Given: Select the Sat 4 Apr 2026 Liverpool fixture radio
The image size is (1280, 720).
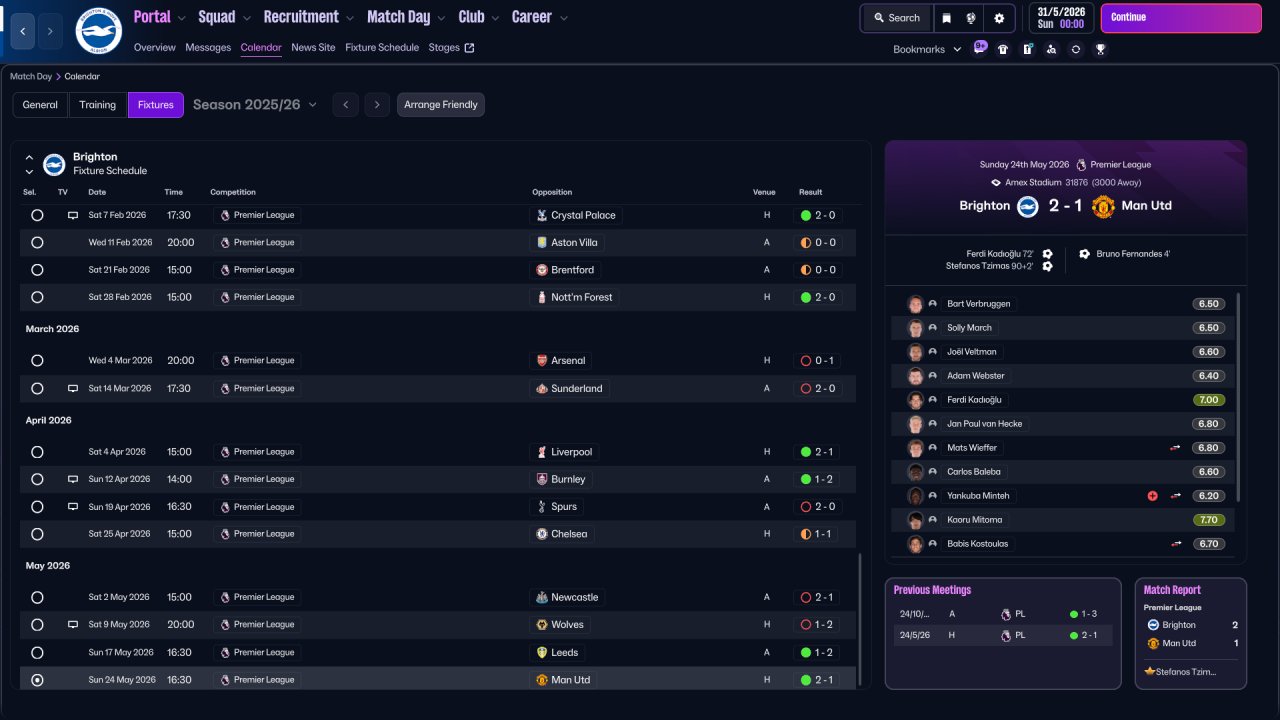Looking at the screenshot, I should [37, 452].
